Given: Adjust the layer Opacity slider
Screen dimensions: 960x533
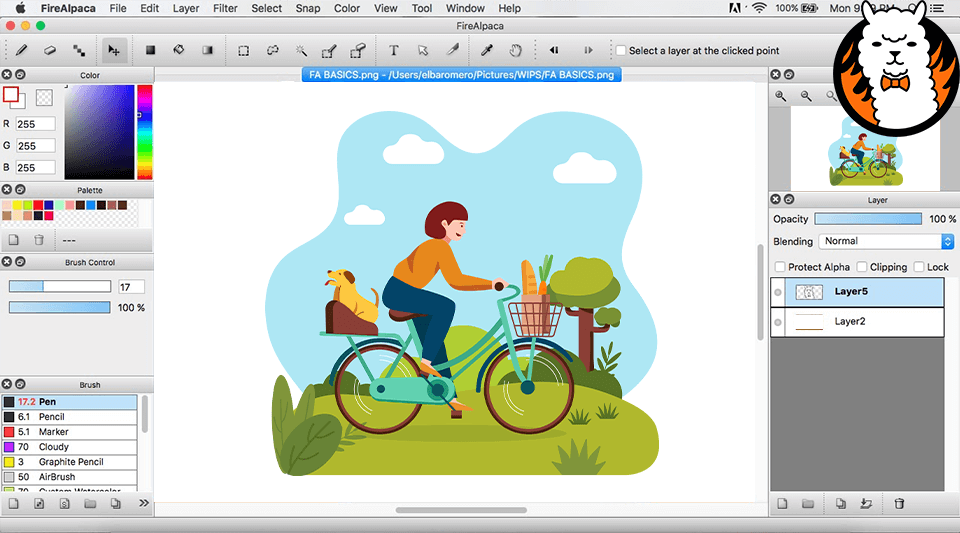Looking at the screenshot, I should [x=868, y=219].
